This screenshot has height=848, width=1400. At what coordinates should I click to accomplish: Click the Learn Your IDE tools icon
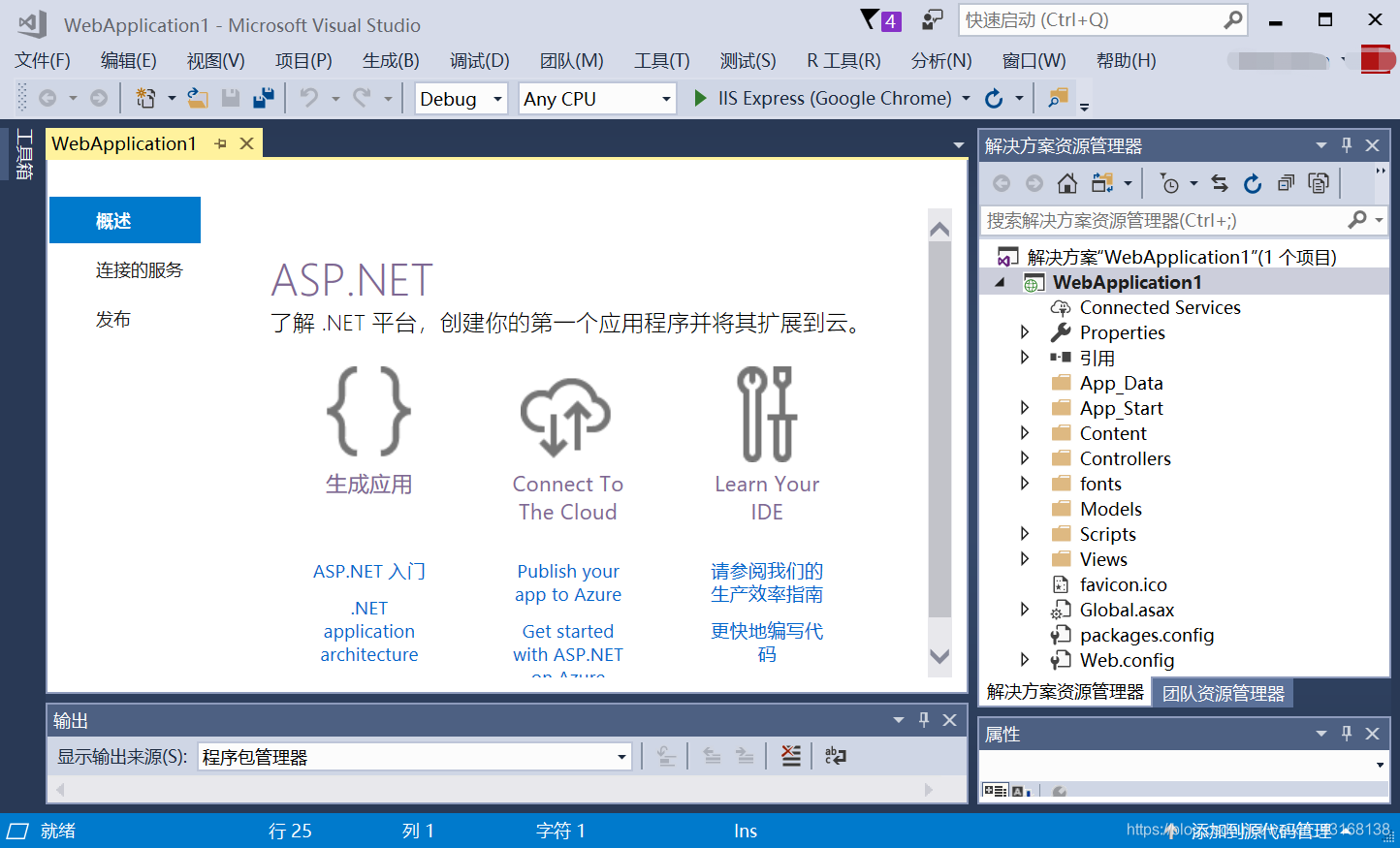click(767, 414)
